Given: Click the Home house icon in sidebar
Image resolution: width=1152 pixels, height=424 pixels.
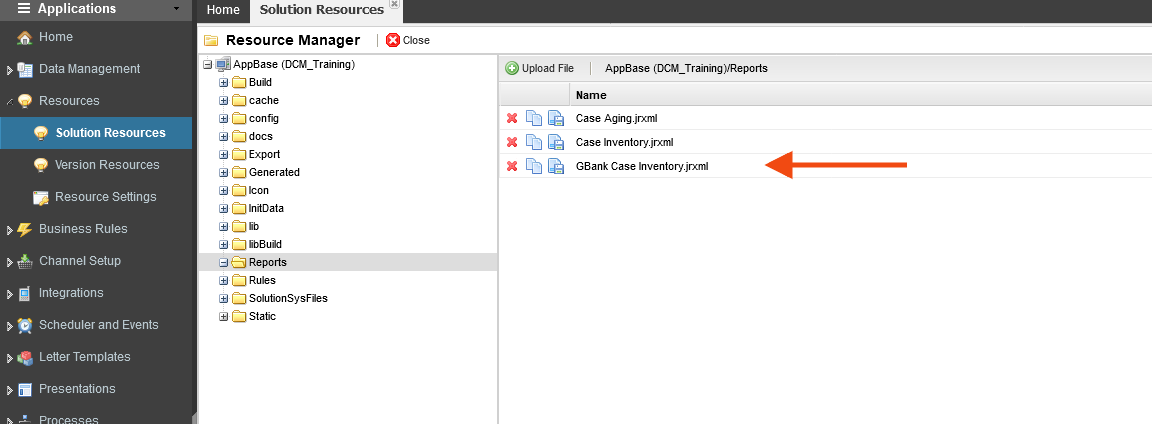Looking at the screenshot, I should pos(24,38).
